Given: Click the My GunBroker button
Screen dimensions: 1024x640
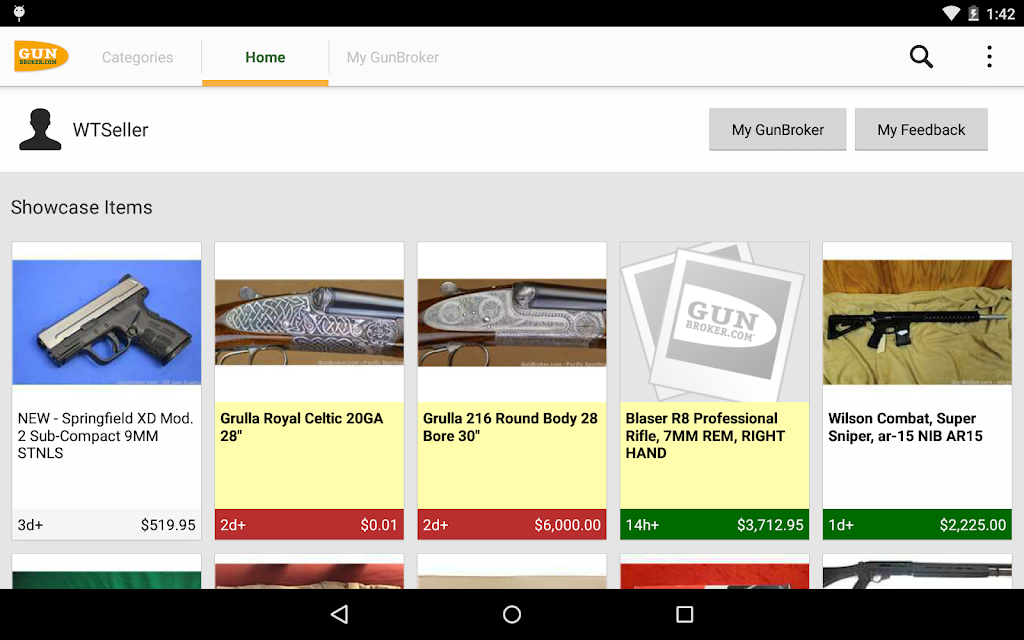Looking at the screenshot, I should pos(778,129).
